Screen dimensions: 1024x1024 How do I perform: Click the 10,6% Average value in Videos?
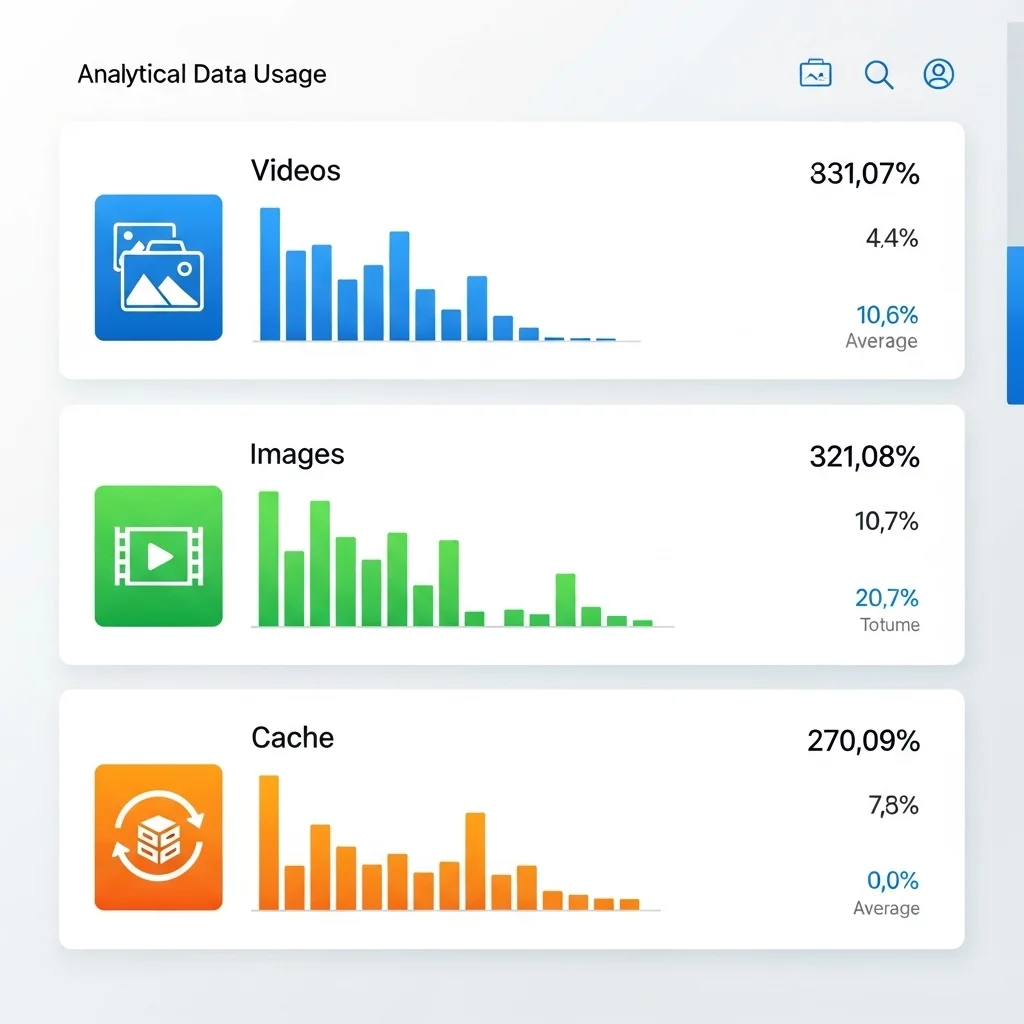886,316
